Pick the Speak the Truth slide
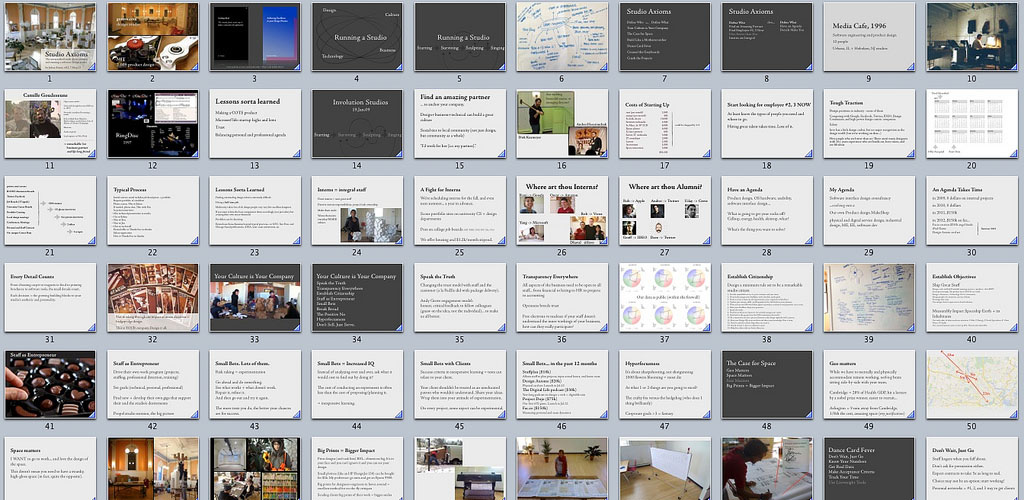 click(456, 297)
